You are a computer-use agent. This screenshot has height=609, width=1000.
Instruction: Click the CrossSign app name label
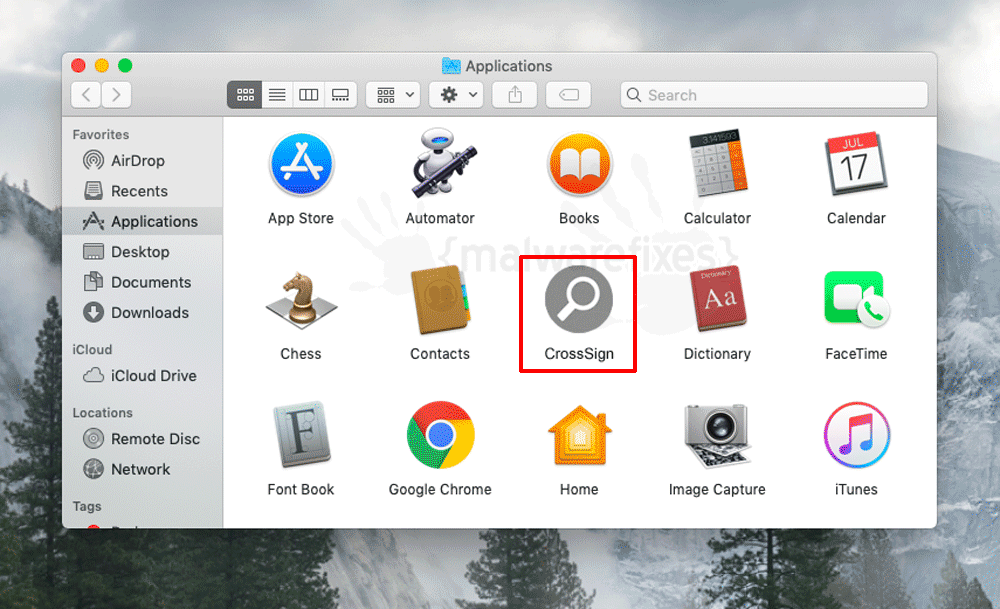579,354
